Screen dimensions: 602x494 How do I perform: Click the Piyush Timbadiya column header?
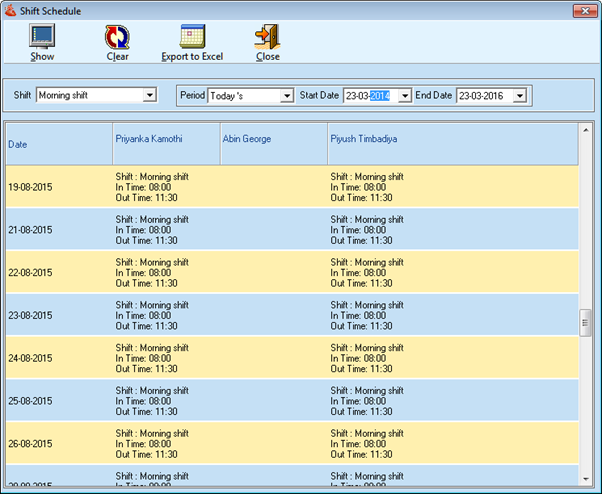point(452,144)
